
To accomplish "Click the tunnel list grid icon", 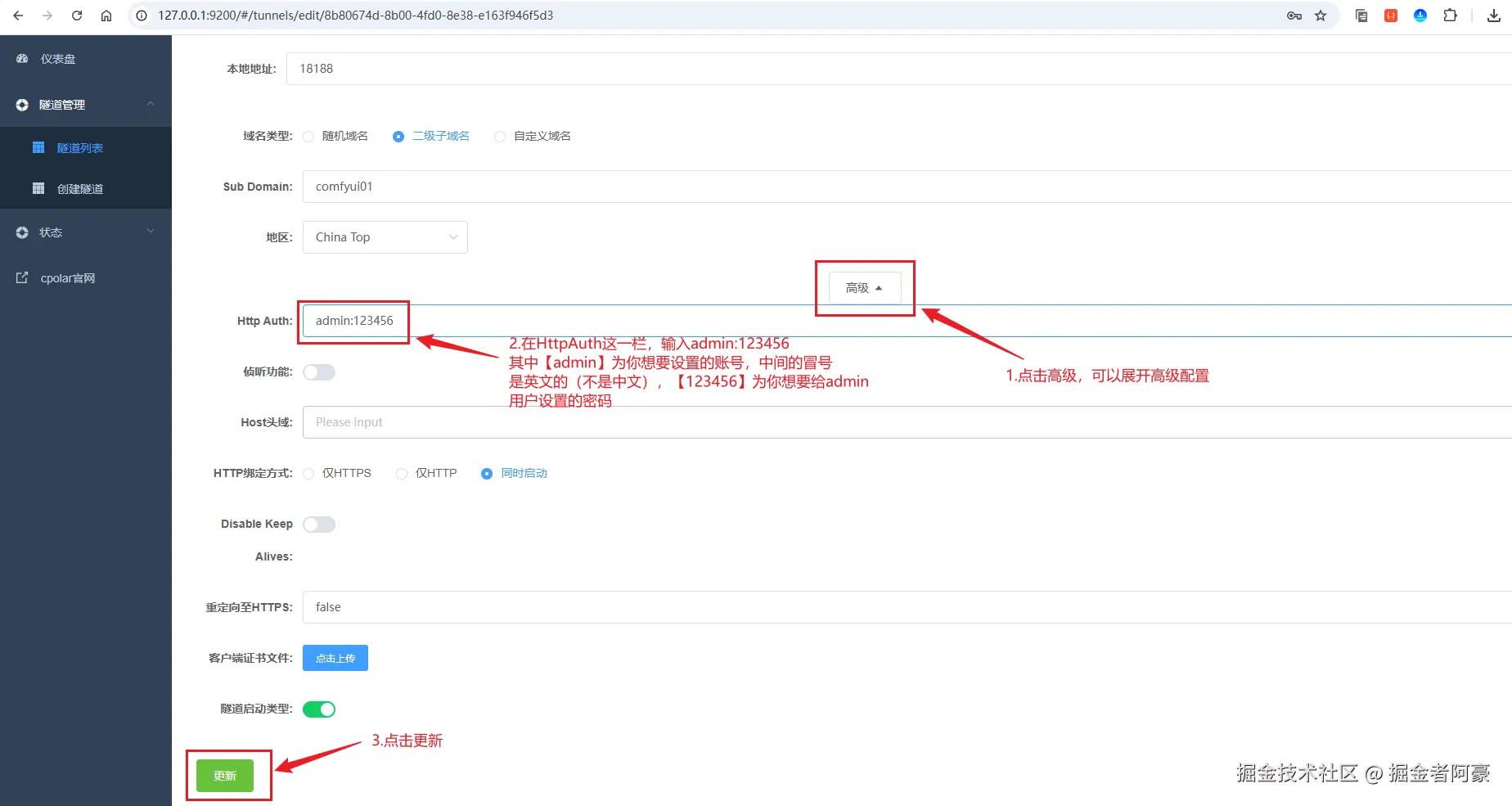I will pyautogui.click(x=38, y=147).
